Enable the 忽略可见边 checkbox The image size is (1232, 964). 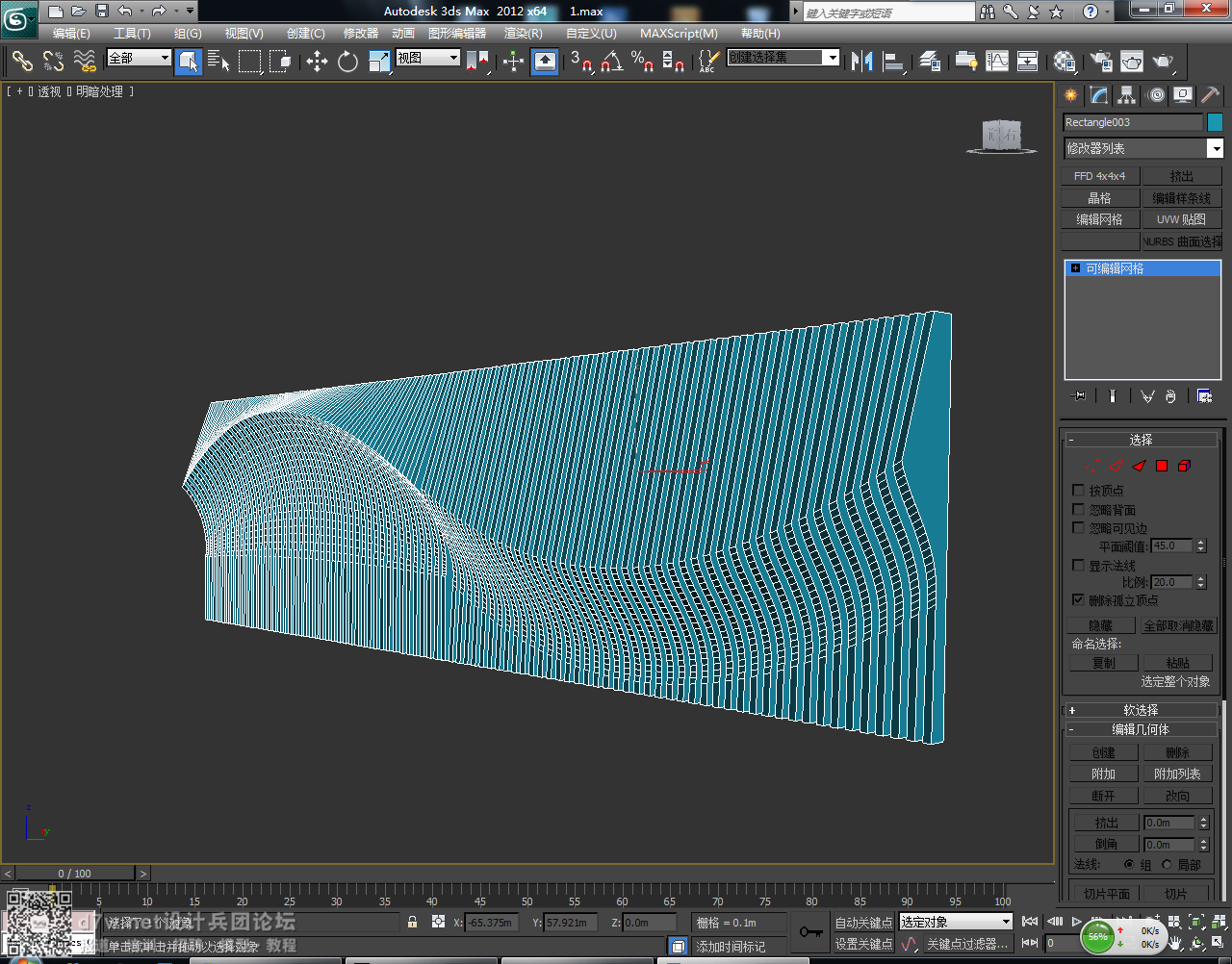(x=1078, y=527)
